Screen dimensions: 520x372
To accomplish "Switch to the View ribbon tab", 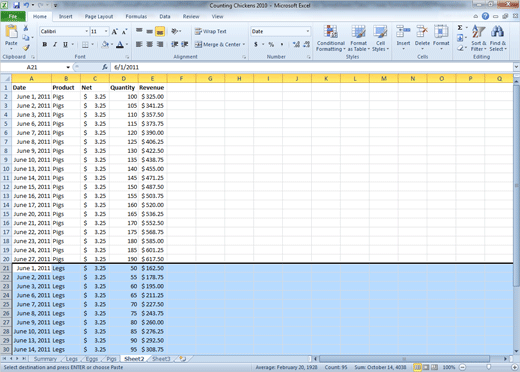I will click(x=217, y=16).
